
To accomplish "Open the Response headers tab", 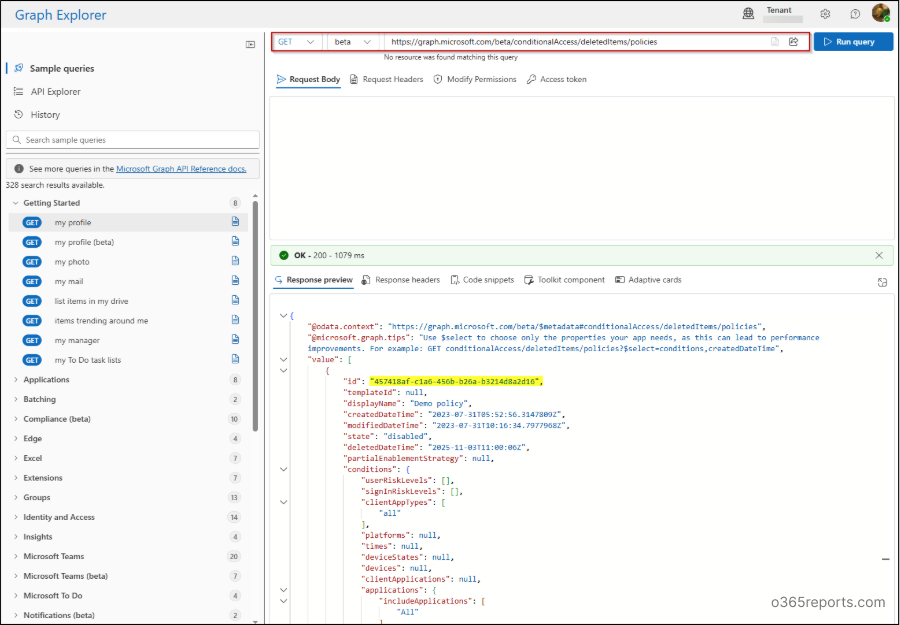I will coord(401,280).
